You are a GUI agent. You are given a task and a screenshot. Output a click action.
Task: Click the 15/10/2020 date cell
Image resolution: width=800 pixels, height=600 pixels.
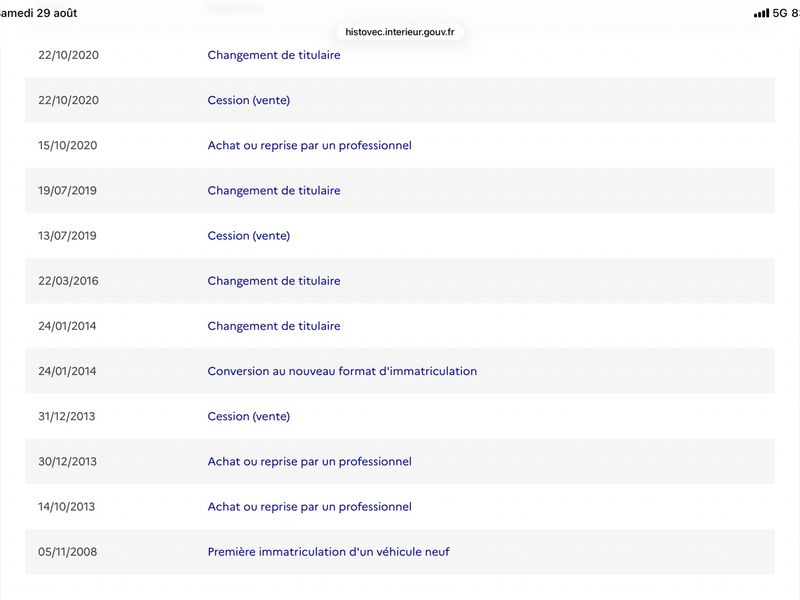coord(67,145)
